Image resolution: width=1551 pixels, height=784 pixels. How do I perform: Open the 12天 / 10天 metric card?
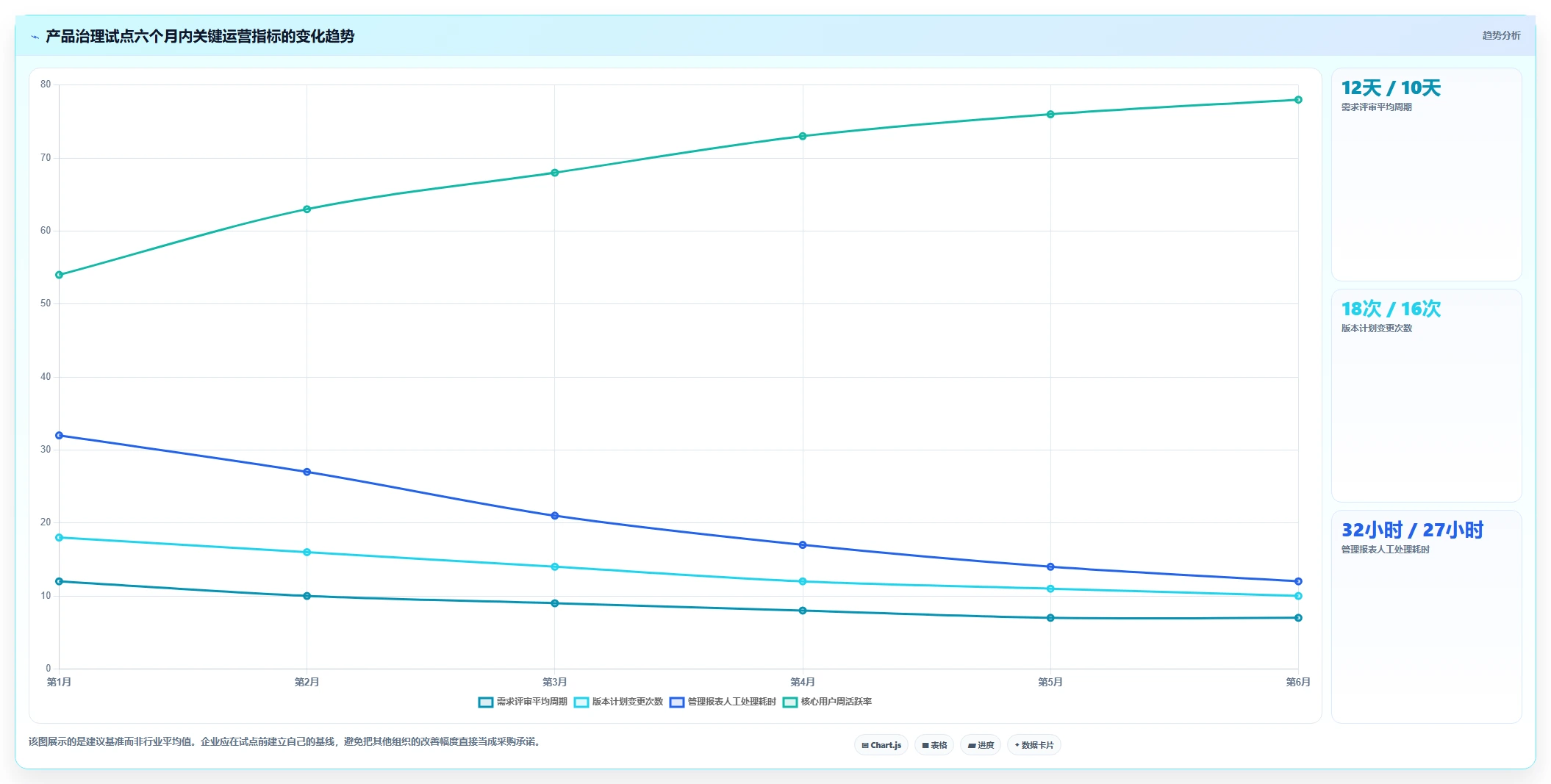(x=1426, y=174)
